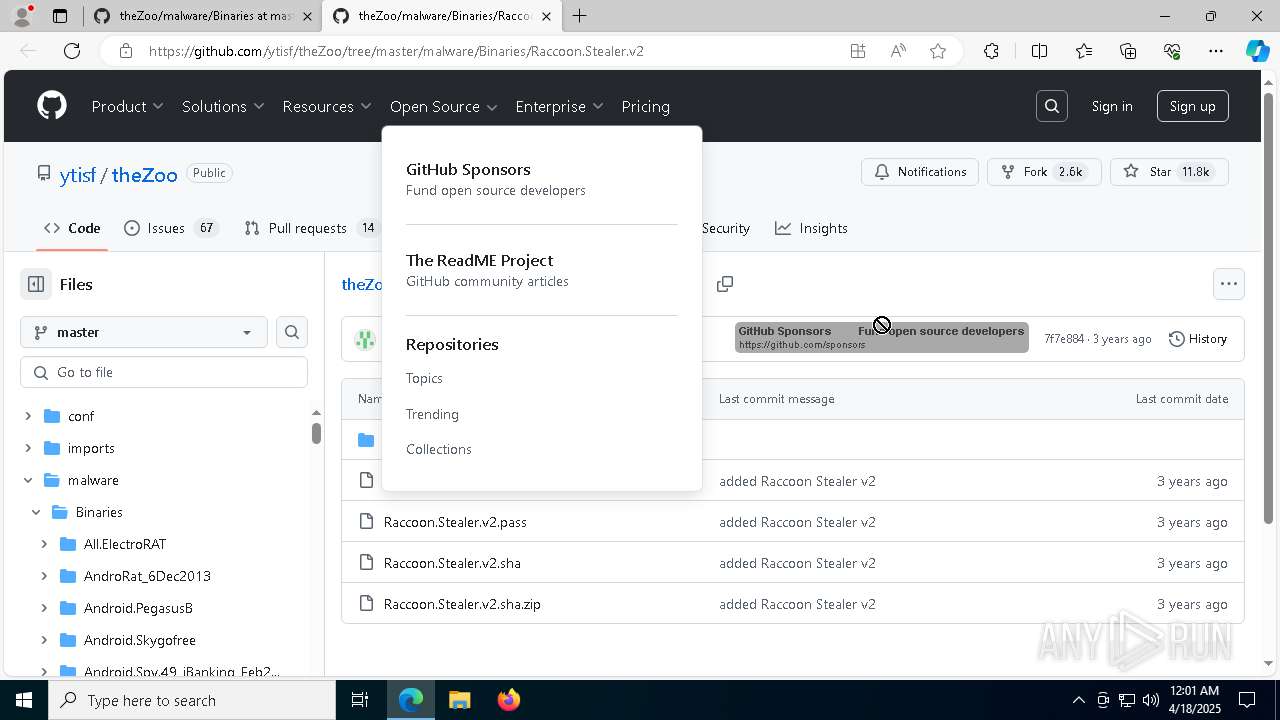This screenshot has height=720, width=1280.
Task: Toggle the Open Source menu
Action: pos(444,106)
